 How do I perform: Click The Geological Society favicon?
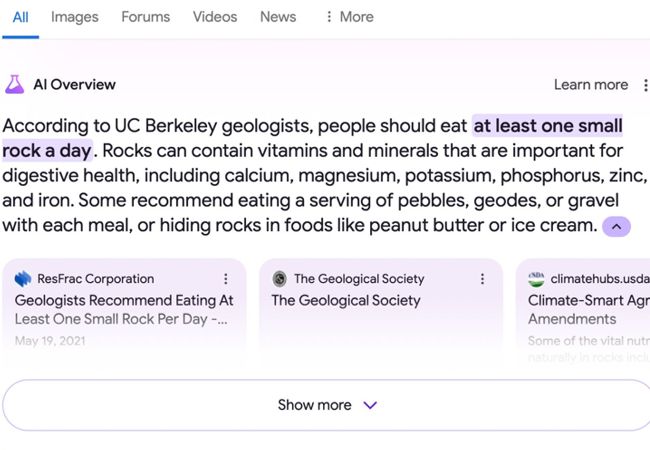pyautogui.click(x=280, y=279)
